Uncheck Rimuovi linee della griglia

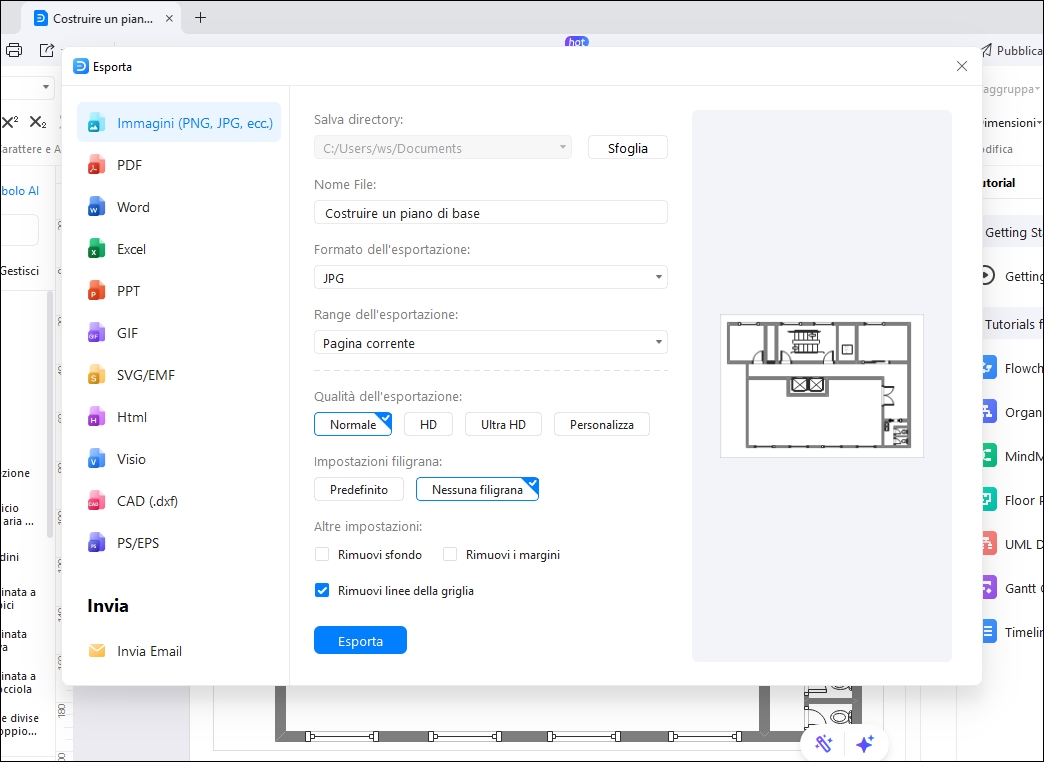click(x=322, y=591)
